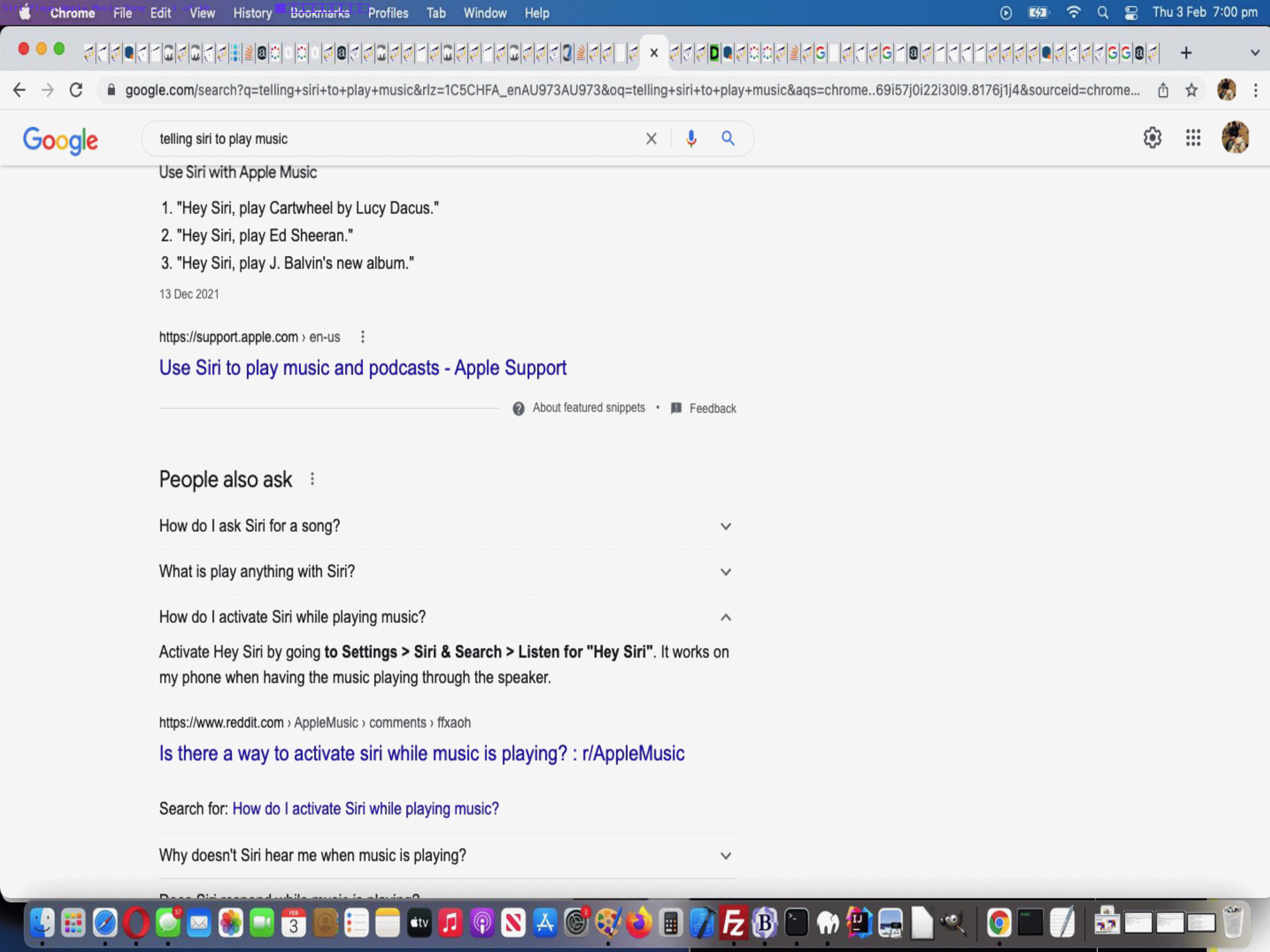Open Opera browser in the Dock
The image size is (1270, 952).
(136, 923)
